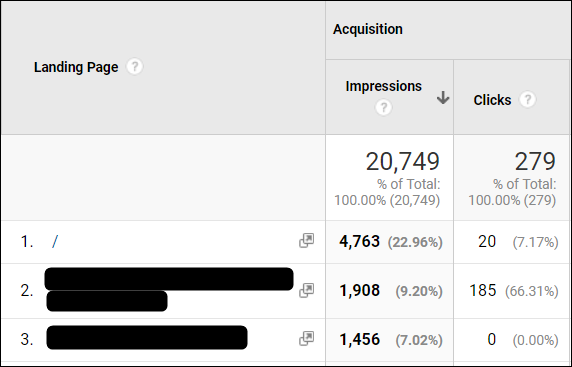Sort by the Clicks column header

pyautogui.click(x=492, y=100)
